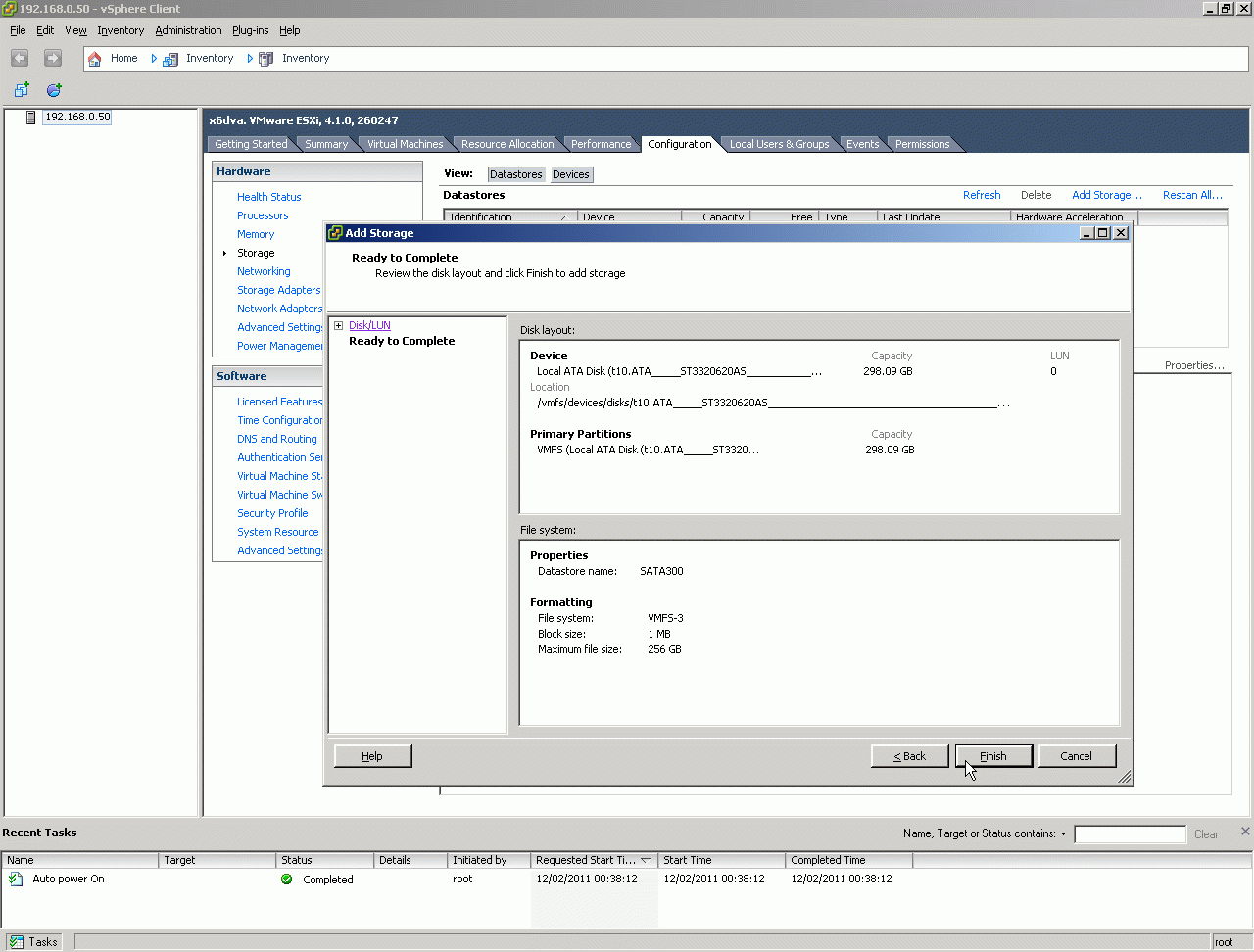The height and width of the screenshot is (952, 1254).
Task: Open the File menu
Action: click(18, 30)
